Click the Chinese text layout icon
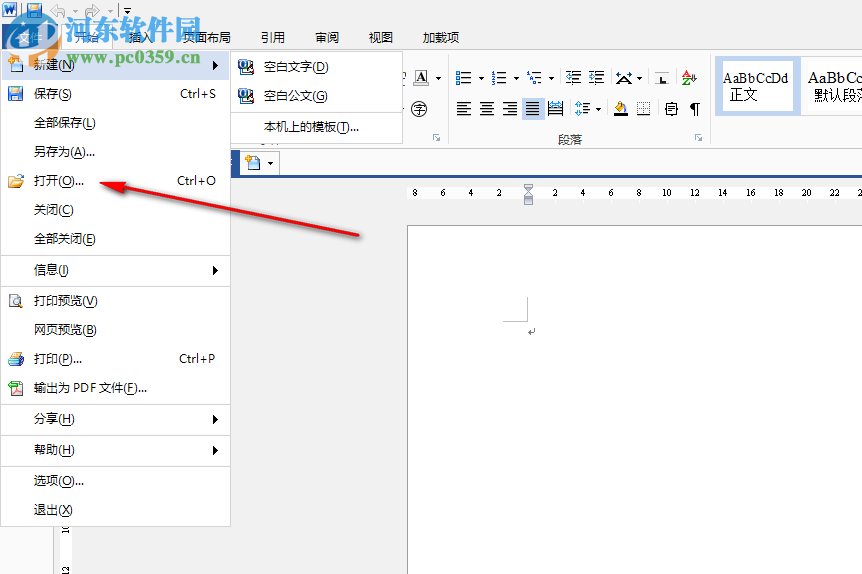 [x=623, y=78]
